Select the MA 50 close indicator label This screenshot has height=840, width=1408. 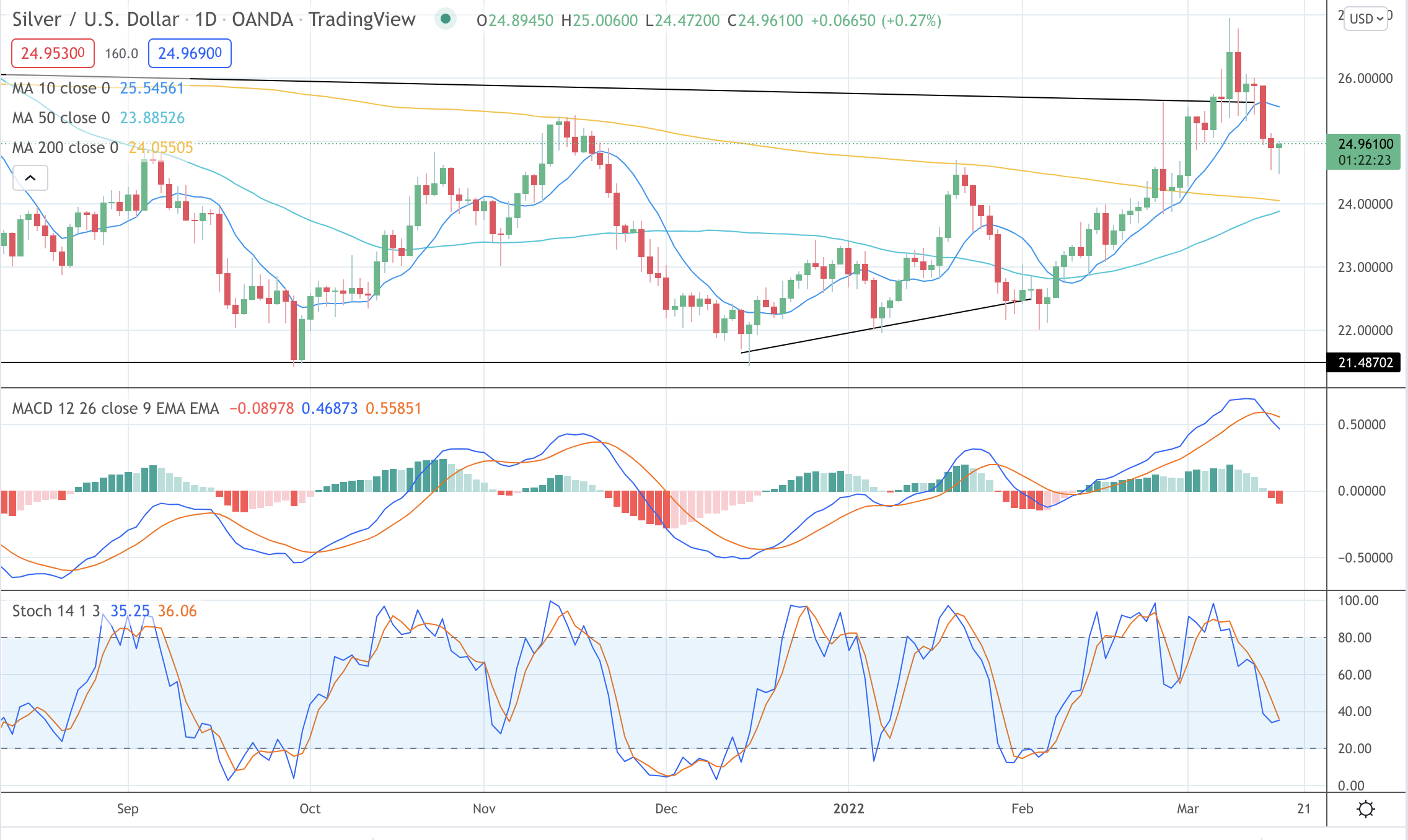pos(61,118)
